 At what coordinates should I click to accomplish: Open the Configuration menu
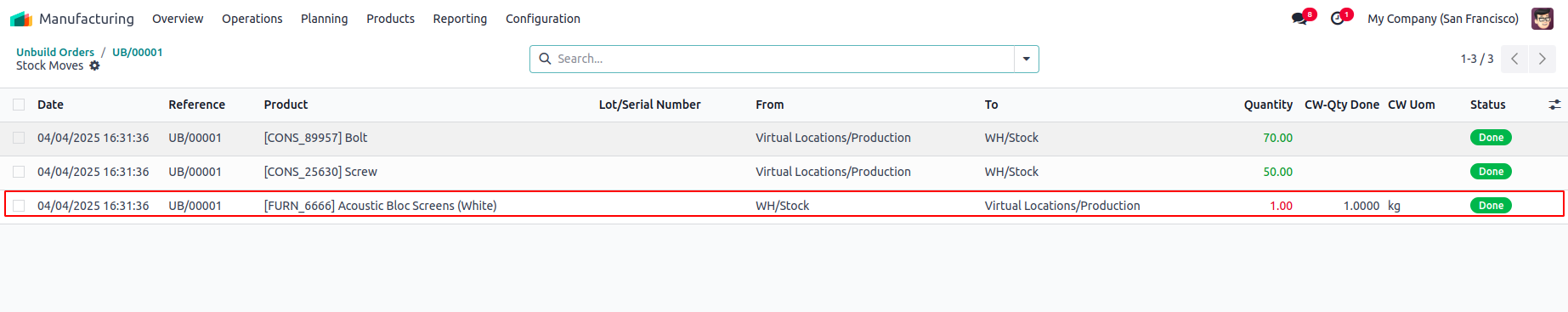pos(543,19)
